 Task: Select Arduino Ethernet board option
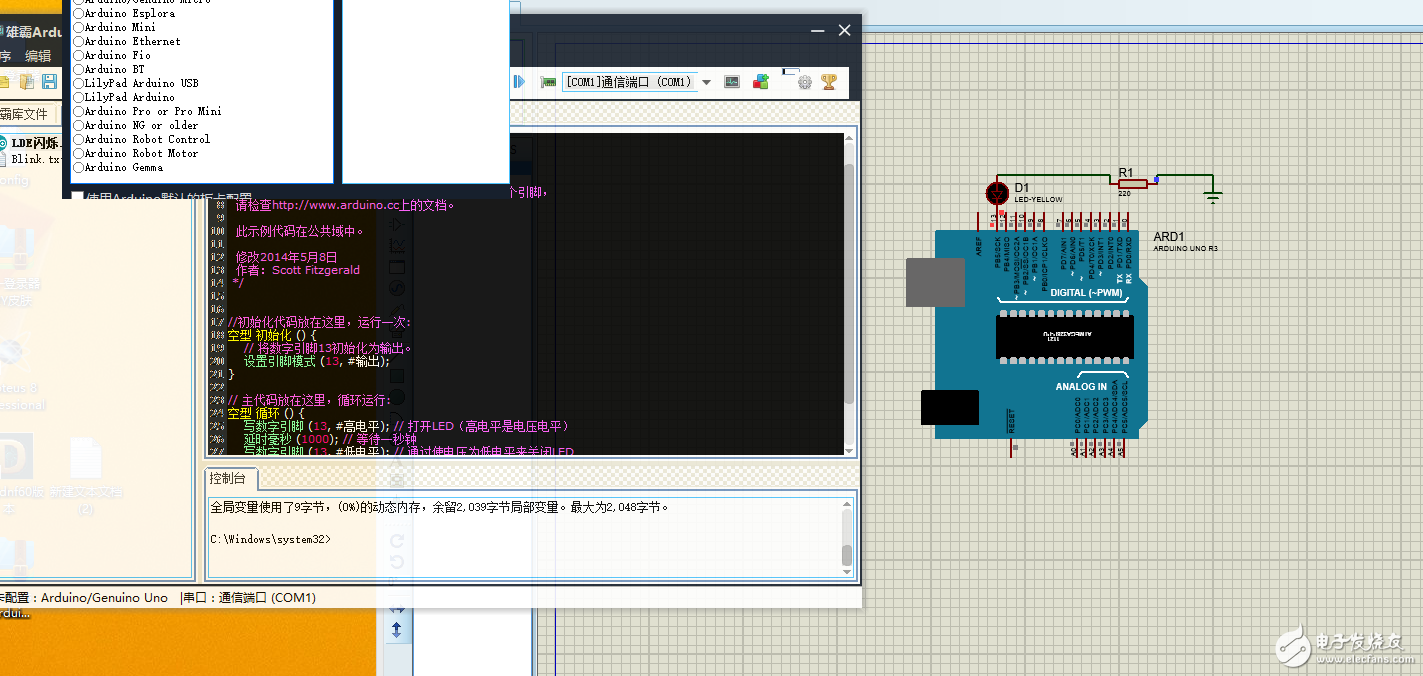(x=127, y=42)
